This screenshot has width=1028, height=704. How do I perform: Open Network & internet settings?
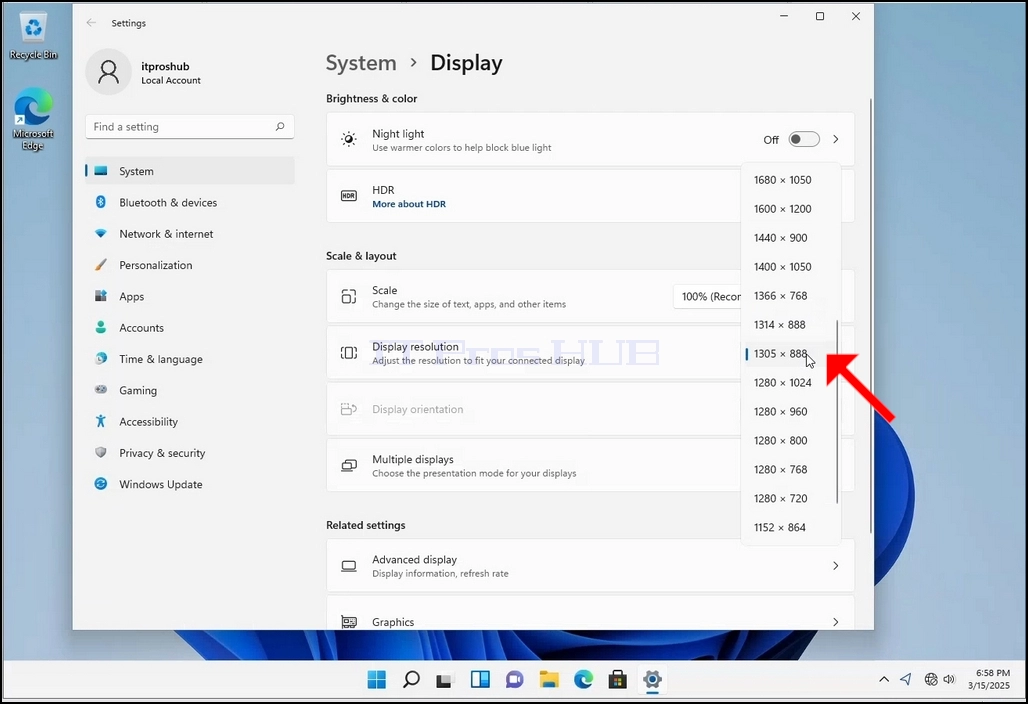pos(190,234)
